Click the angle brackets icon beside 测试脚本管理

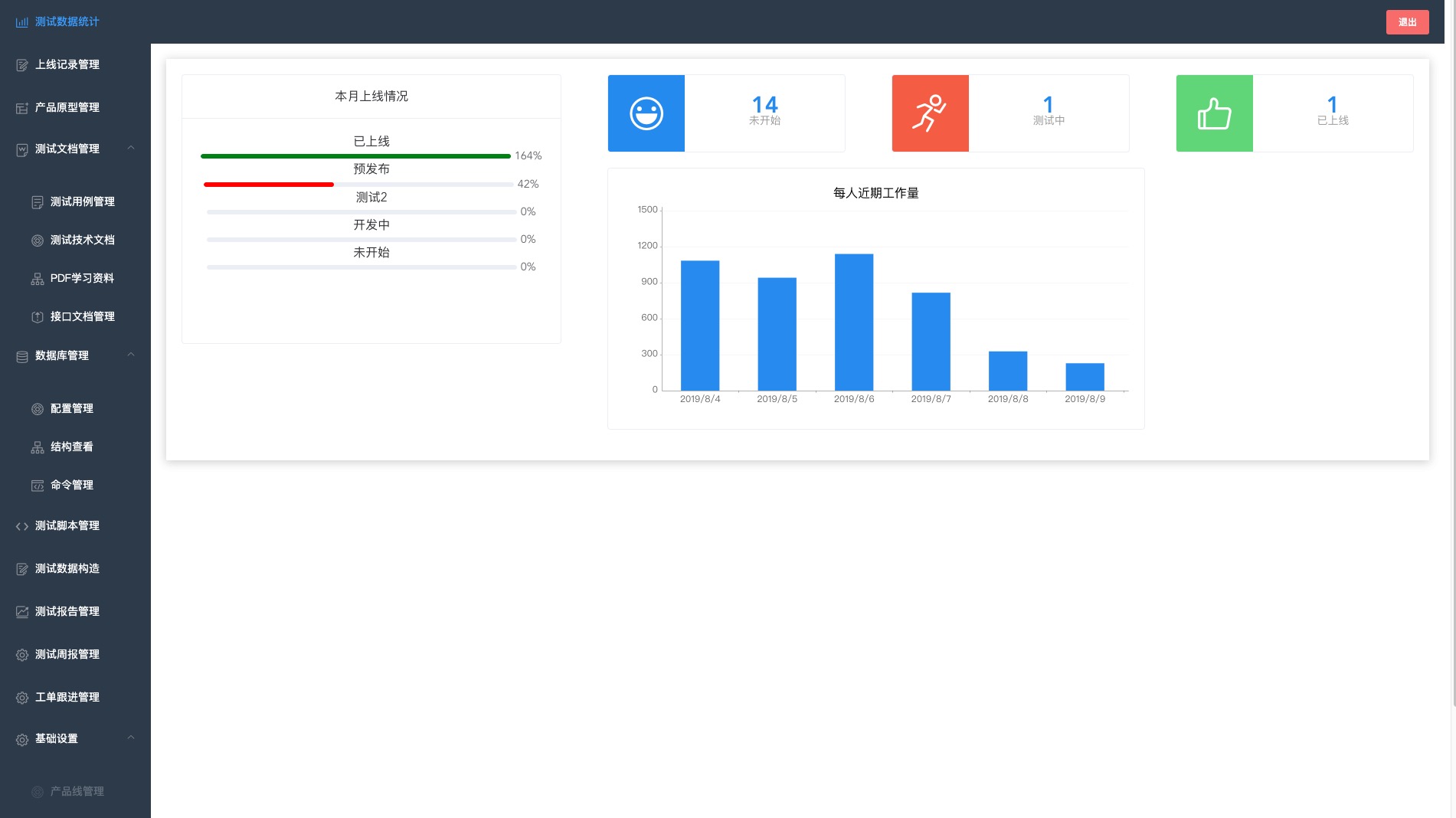(x=22, y=526)
